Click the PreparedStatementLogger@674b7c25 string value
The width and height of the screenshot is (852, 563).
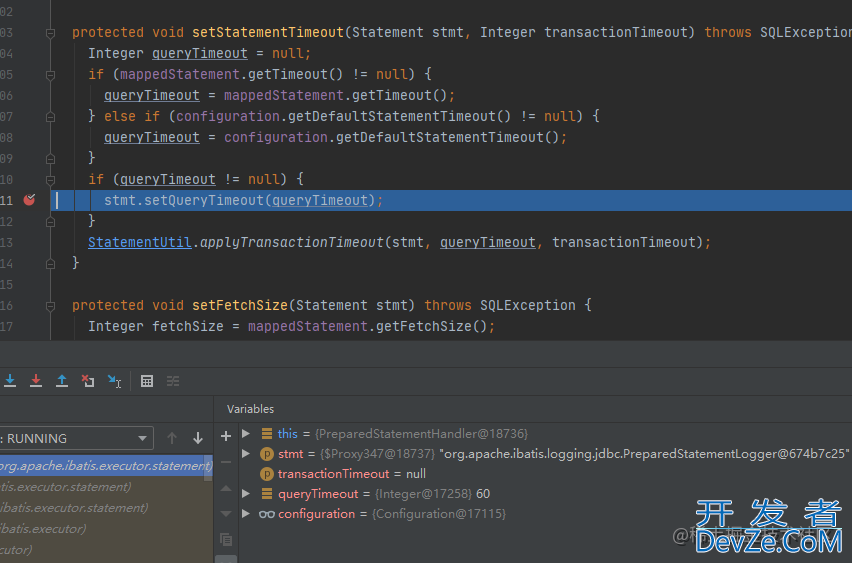[x=644, y=453]
